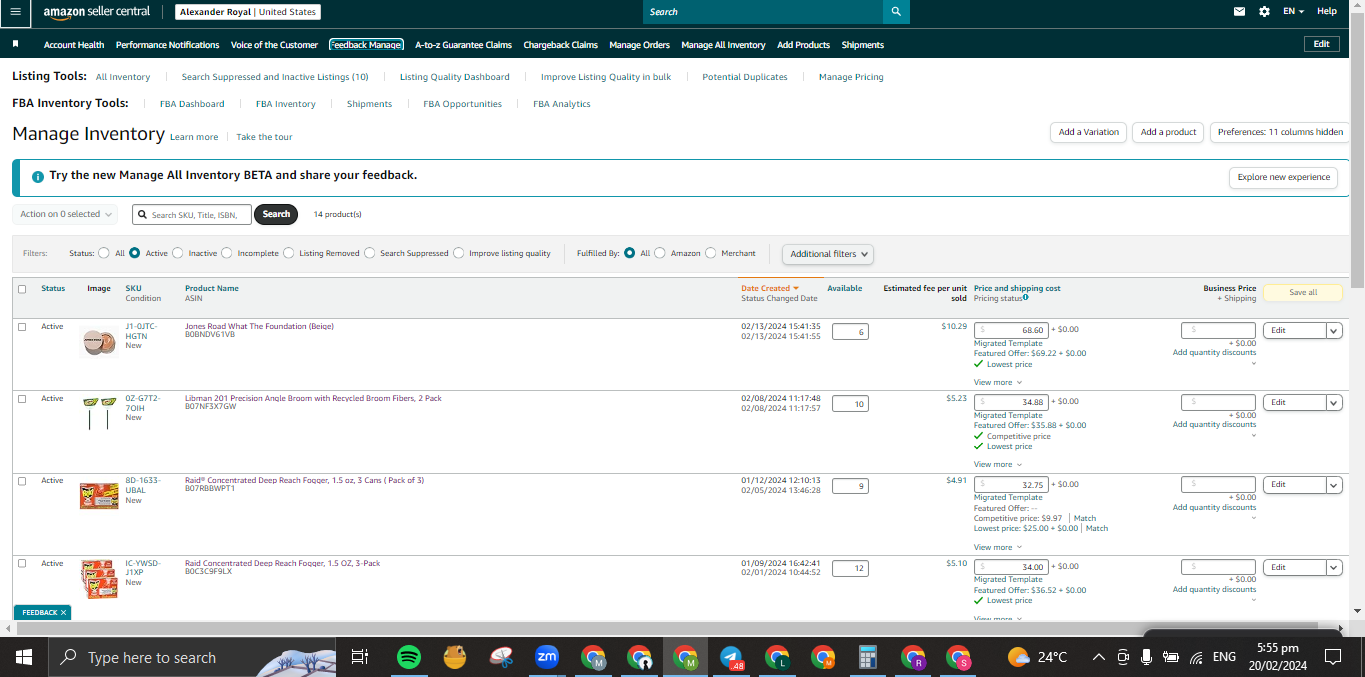The image size is (1365, 677).
Task: Open the Jones Road foundation product thumbnail
Action: pos(98,342)
